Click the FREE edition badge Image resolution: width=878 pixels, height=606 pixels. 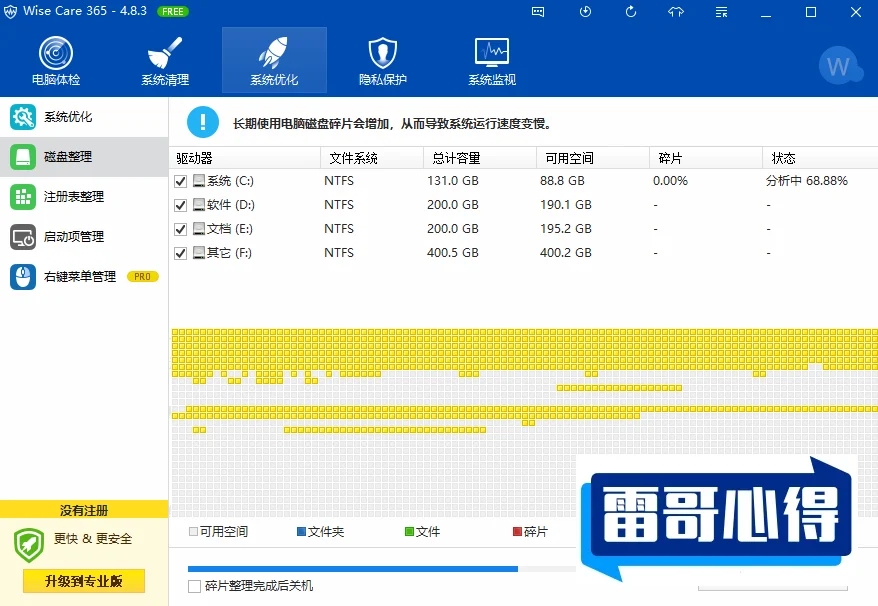172,11
